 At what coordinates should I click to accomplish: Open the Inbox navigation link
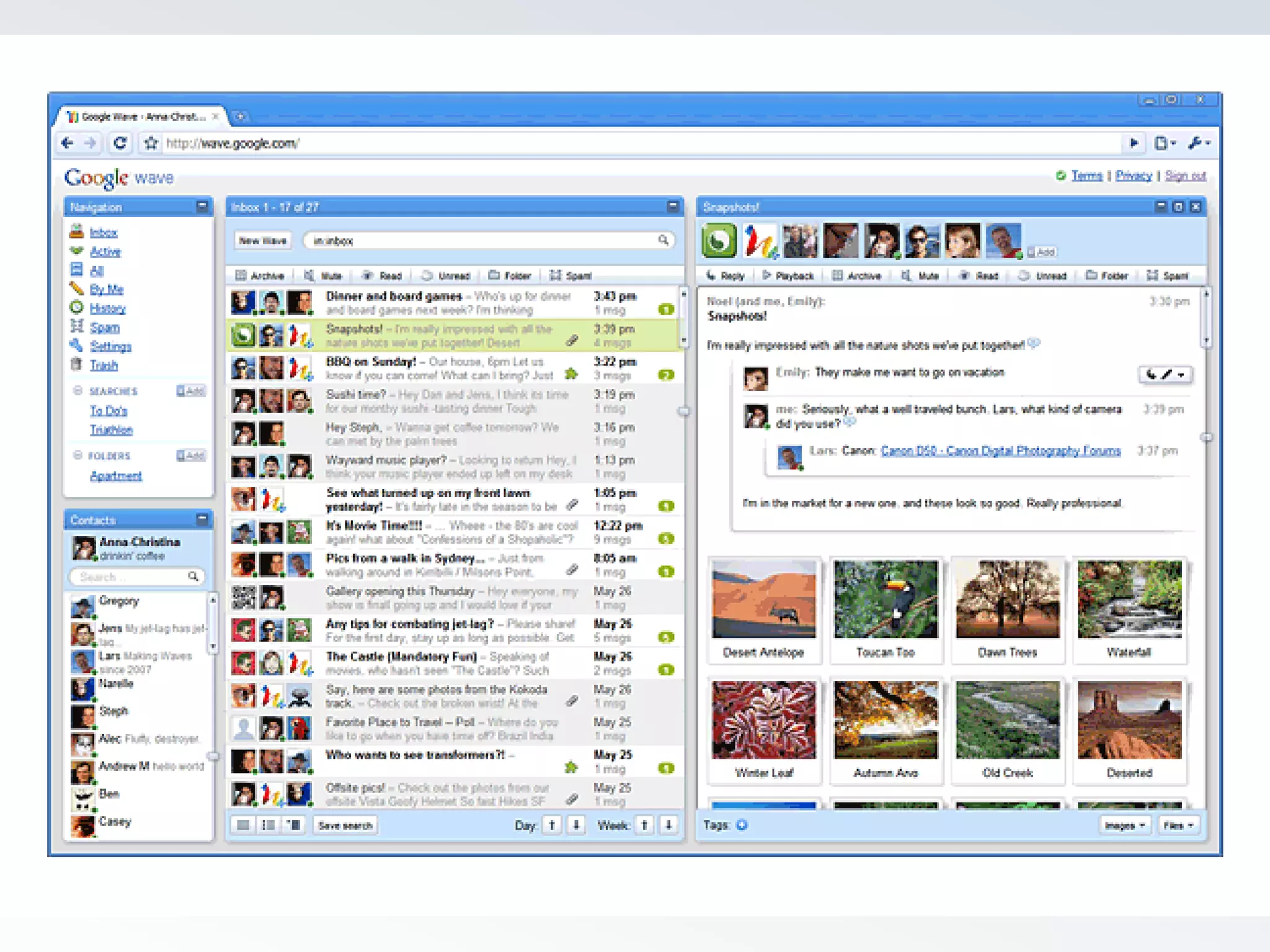[x=103, y=233]
